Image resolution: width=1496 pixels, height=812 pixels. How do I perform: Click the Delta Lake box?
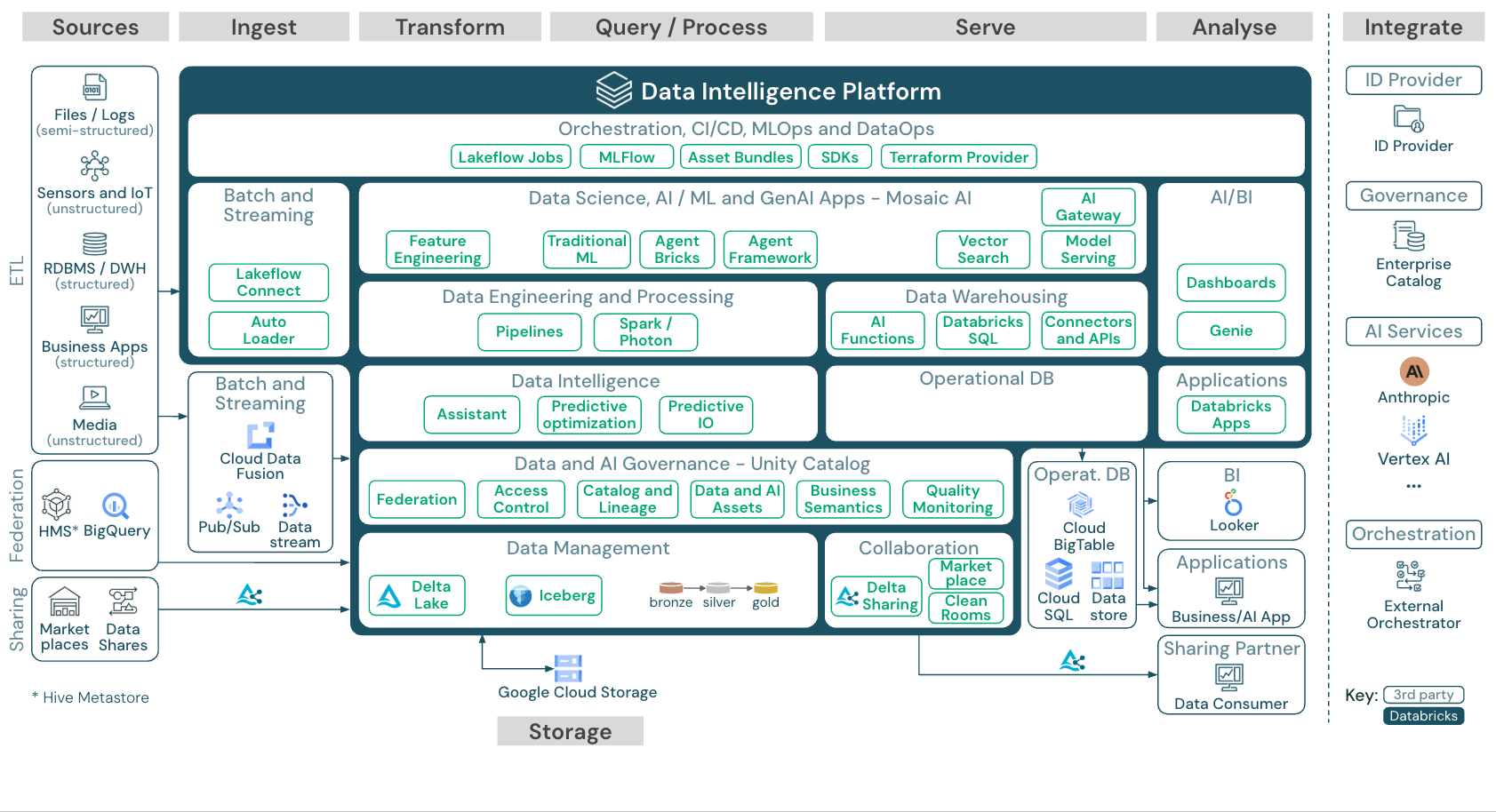click(x=416, y=595)
